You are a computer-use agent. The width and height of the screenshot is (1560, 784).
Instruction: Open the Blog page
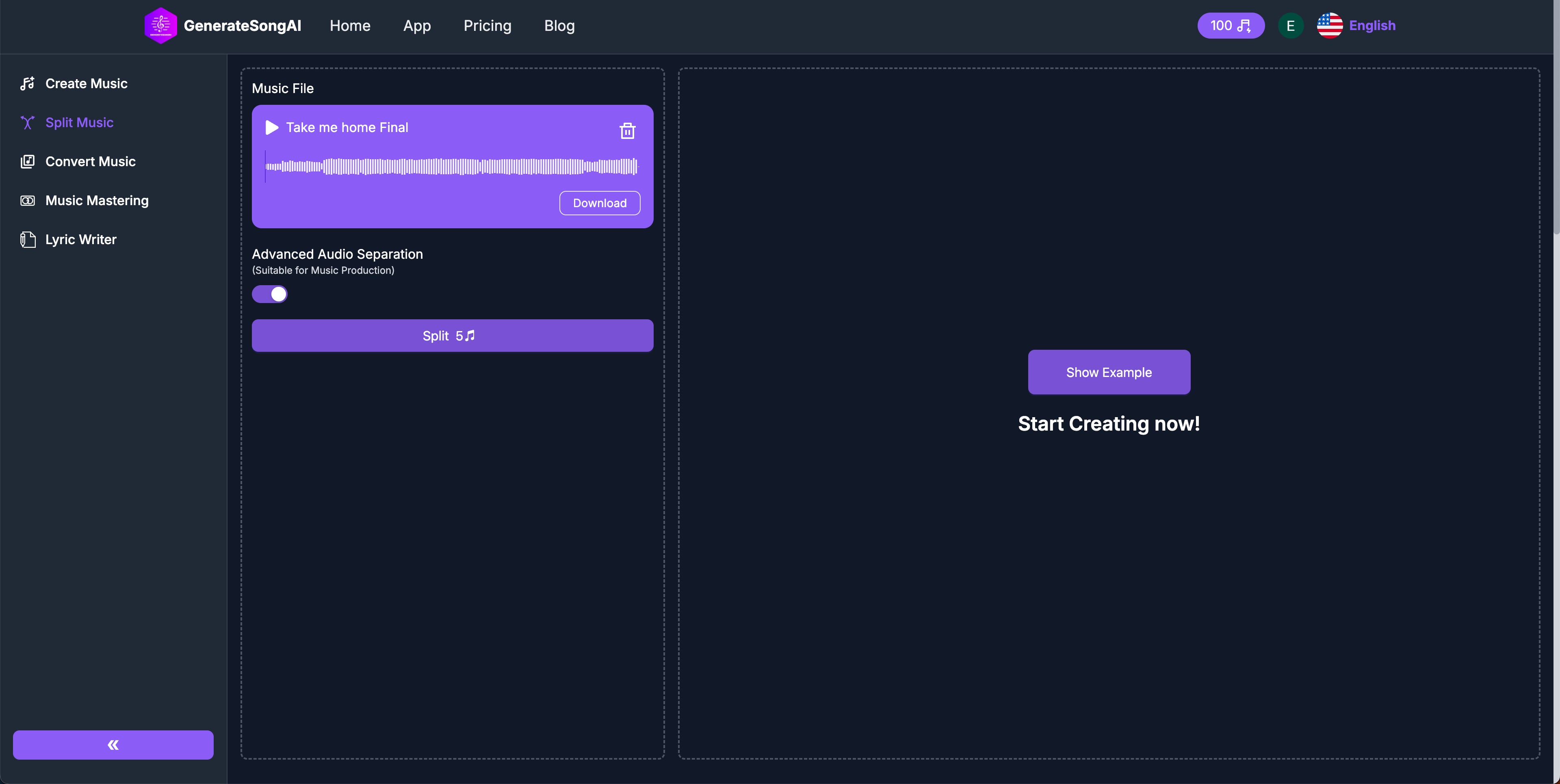coord(559,26)
